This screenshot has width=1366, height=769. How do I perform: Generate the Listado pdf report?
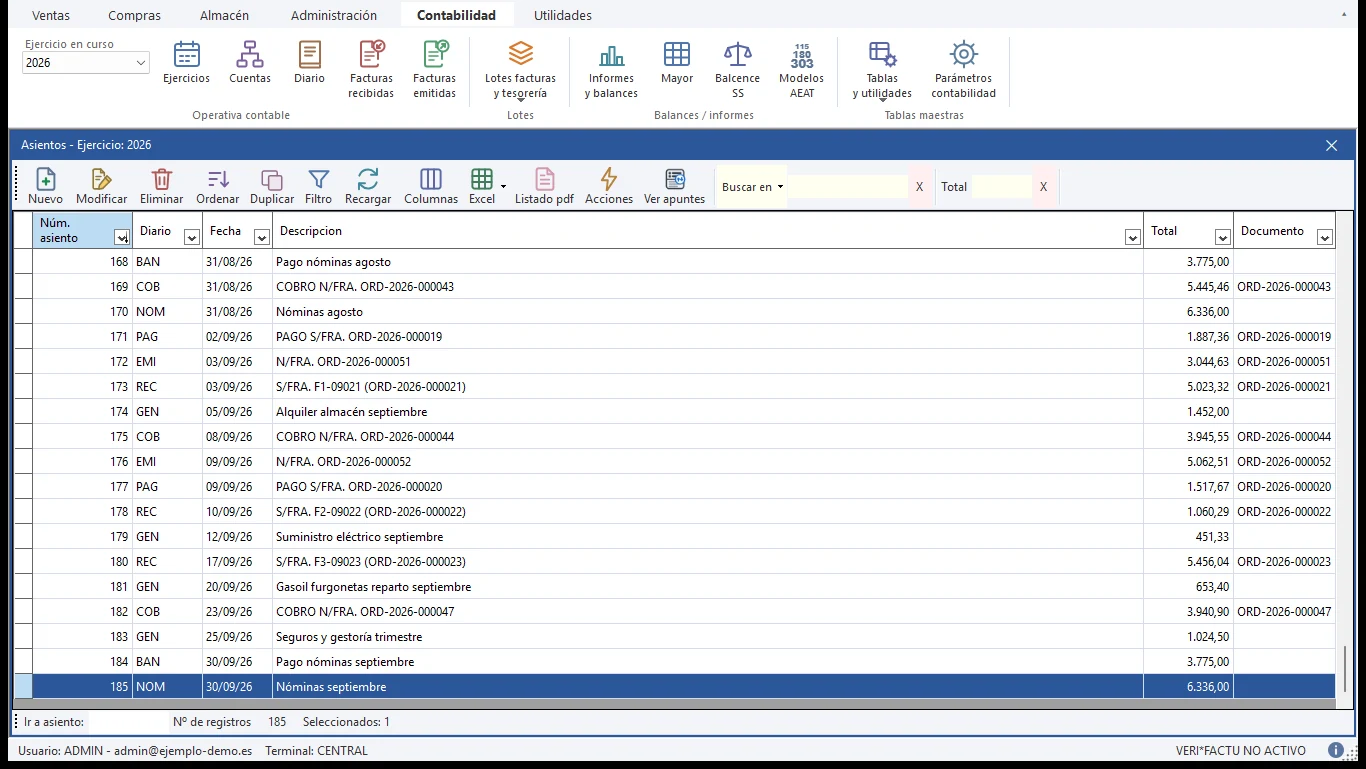(544, 186)
